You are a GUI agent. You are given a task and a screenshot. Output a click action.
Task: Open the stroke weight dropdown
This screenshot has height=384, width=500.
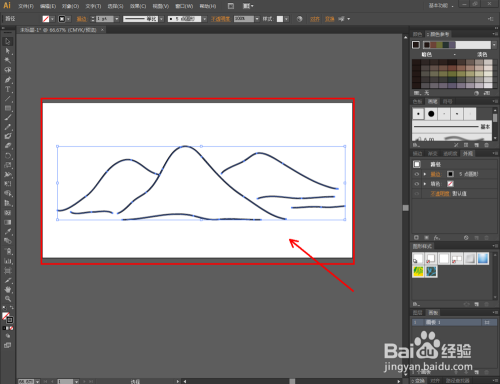point(117,19)
